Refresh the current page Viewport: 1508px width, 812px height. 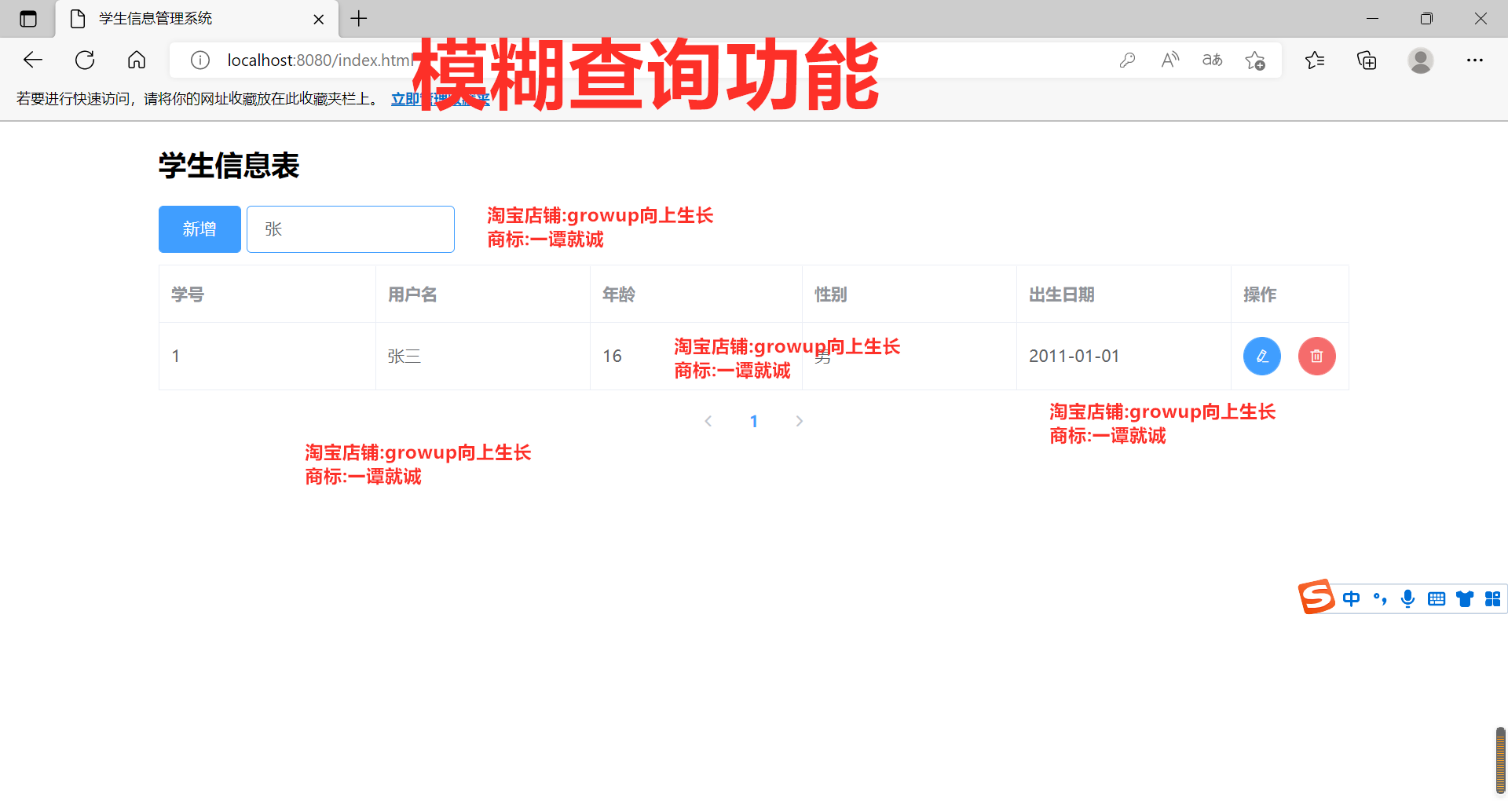85,60
